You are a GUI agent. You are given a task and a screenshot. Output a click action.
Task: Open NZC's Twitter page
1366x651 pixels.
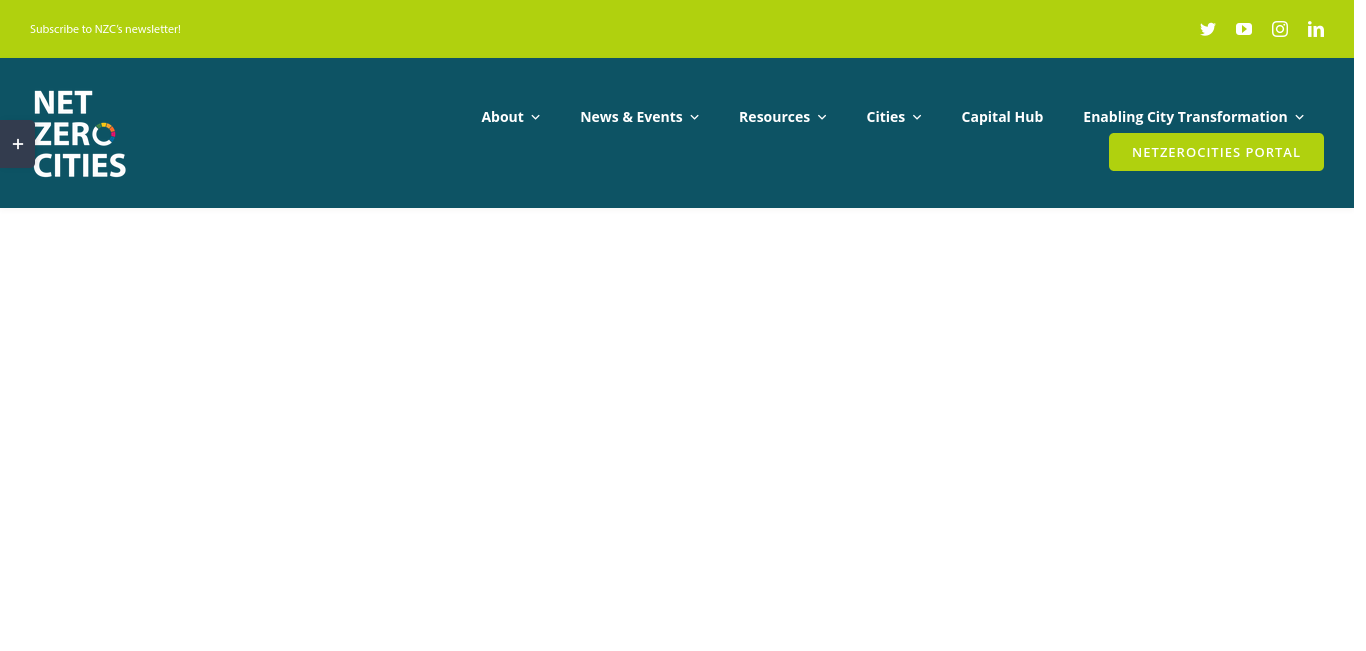(x=1208, y=29)
